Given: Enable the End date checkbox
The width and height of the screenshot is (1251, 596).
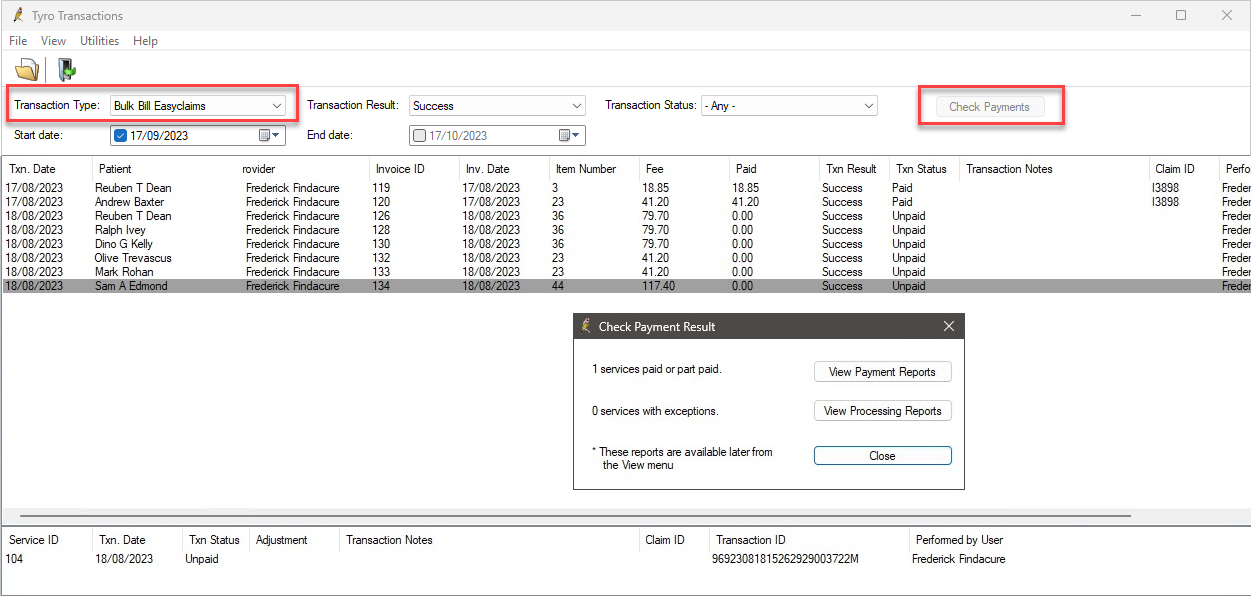Looking at the screenshot, I should tap(419, 135).
